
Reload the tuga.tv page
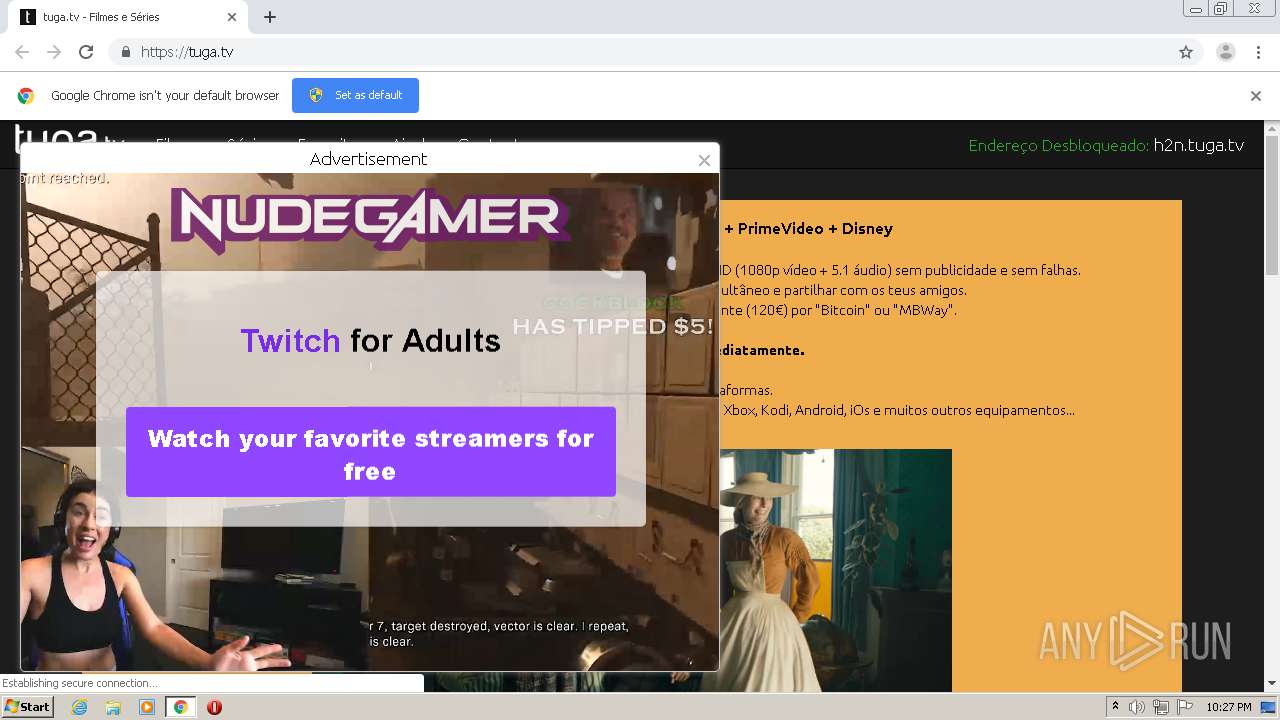pyautogui.click(x=86, y=52)
